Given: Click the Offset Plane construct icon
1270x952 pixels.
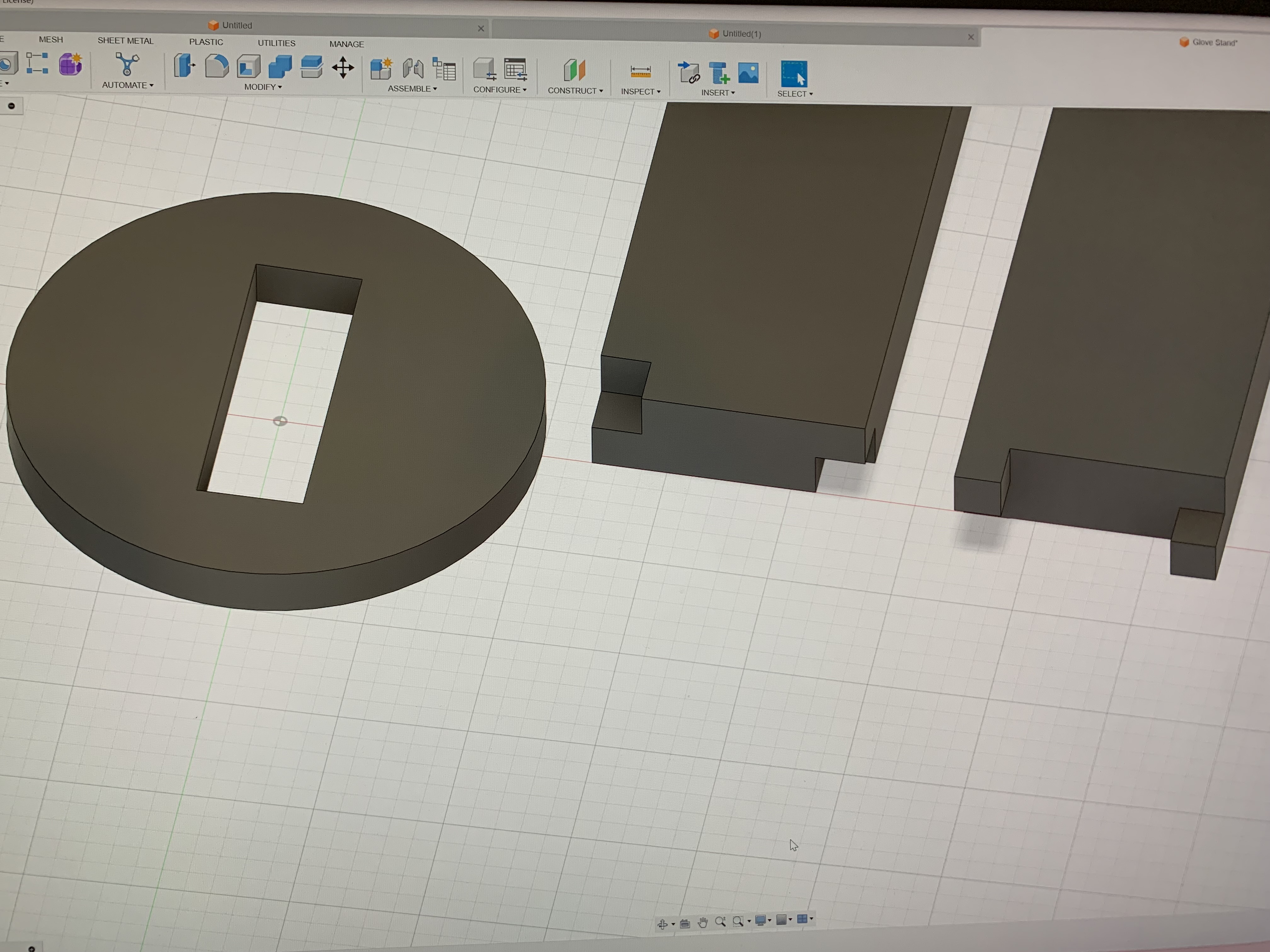Looking at the screenshot, I should 574,71.
